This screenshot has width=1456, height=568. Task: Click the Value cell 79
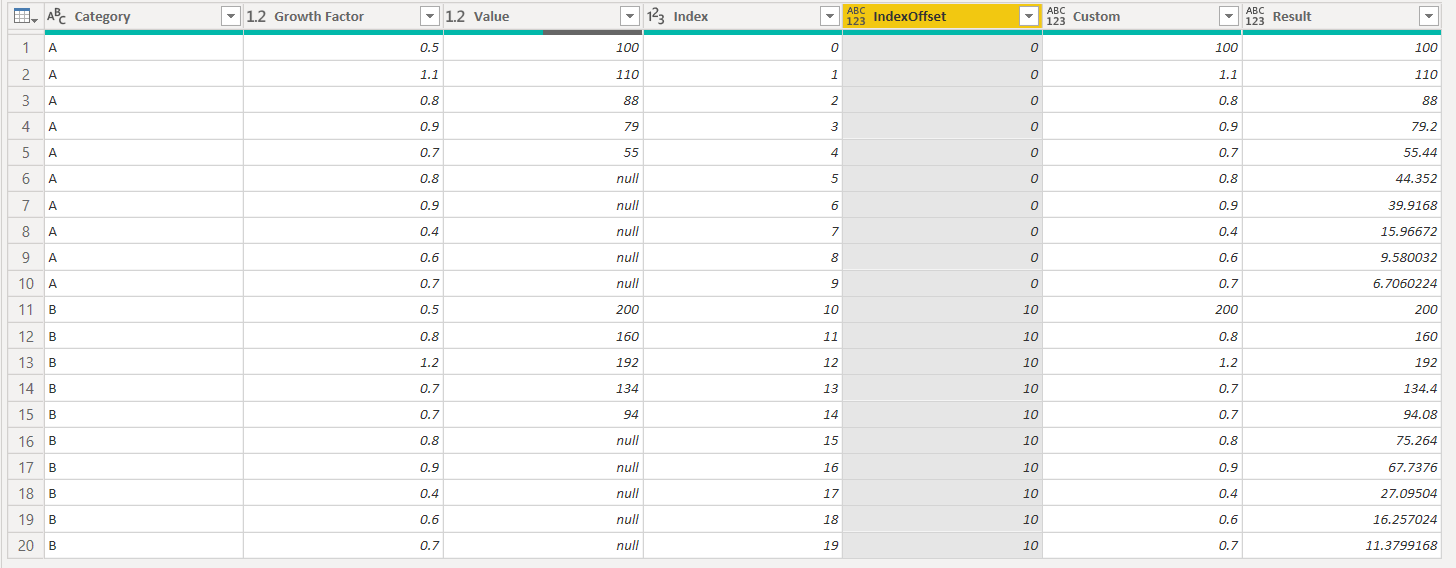543,126
